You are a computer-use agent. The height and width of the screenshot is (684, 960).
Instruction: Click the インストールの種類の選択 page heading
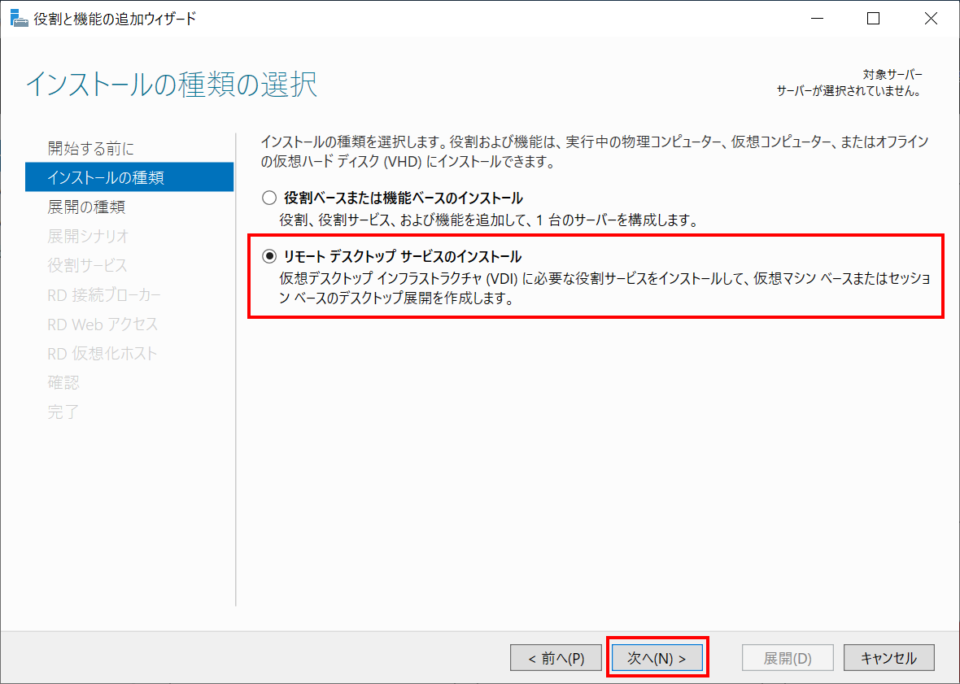click(x=171, y=84)
